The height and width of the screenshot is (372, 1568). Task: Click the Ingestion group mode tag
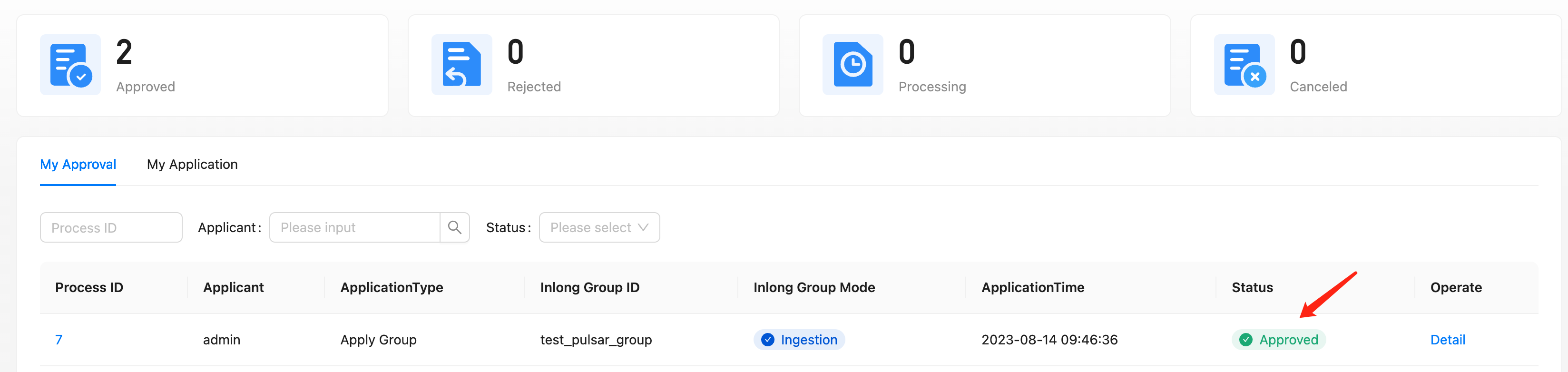coord(808,340)
